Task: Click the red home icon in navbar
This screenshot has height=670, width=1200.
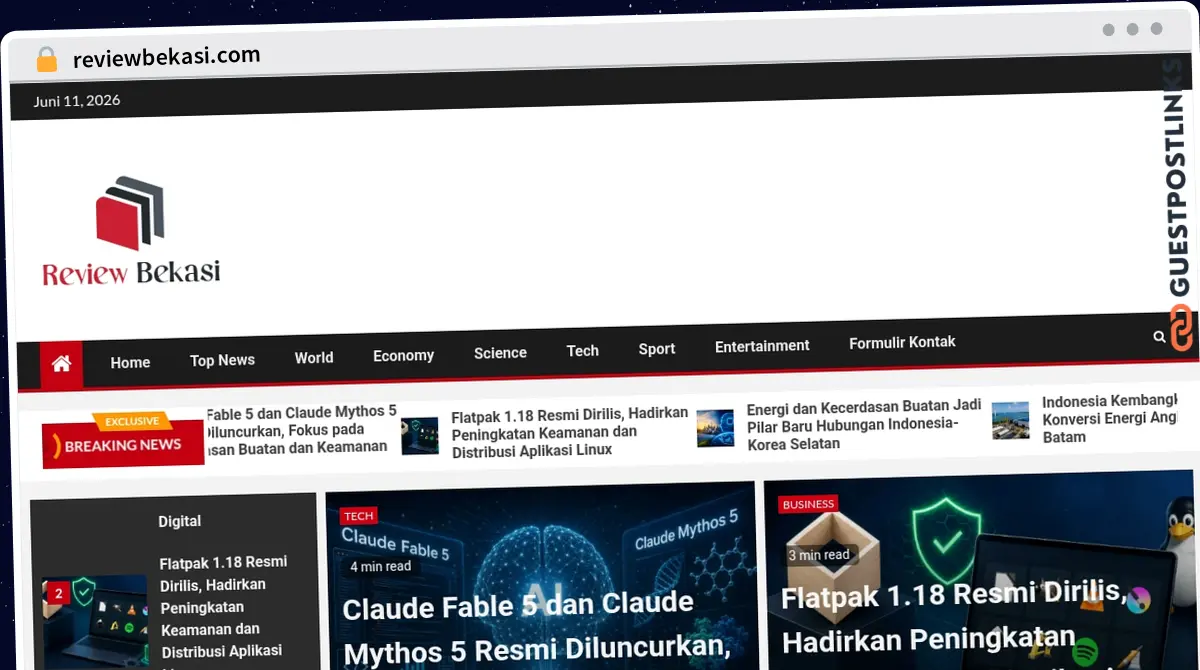Action: click(61, 364)
